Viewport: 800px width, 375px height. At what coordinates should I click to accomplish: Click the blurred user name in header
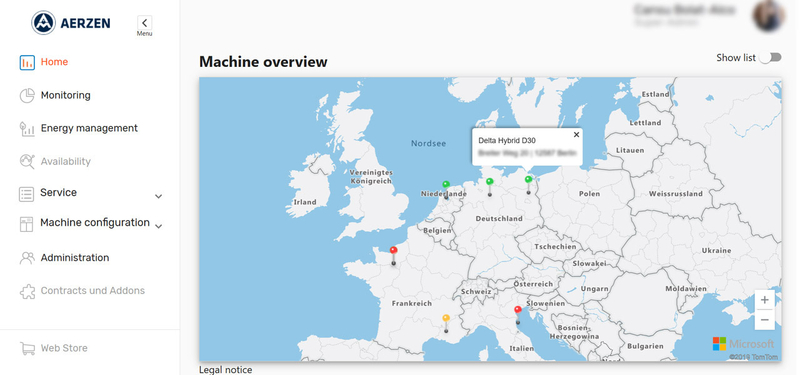684,10
